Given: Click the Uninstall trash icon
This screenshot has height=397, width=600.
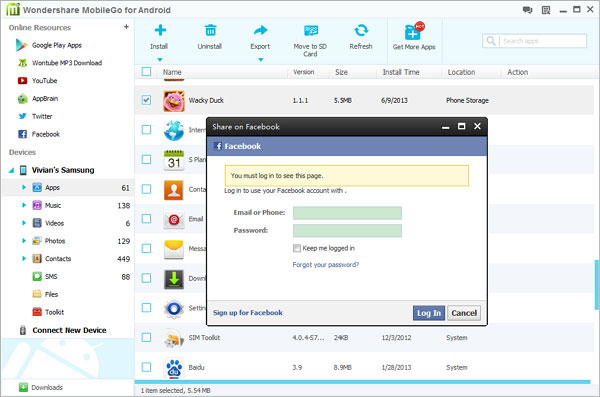Looking at the screenshot, I should [210, 30].
